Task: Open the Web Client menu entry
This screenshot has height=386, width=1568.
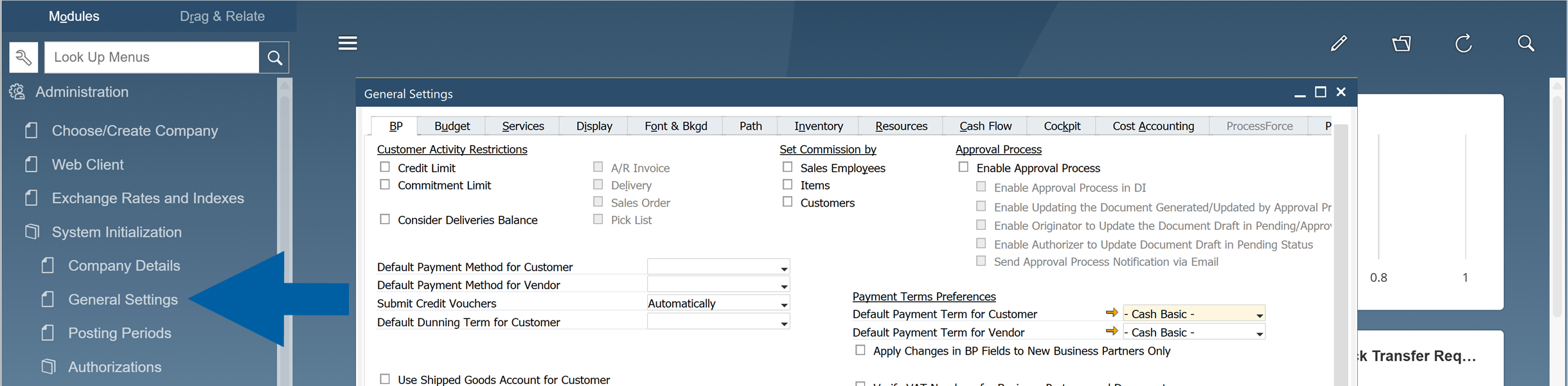Action: click(x=88, y=164)
